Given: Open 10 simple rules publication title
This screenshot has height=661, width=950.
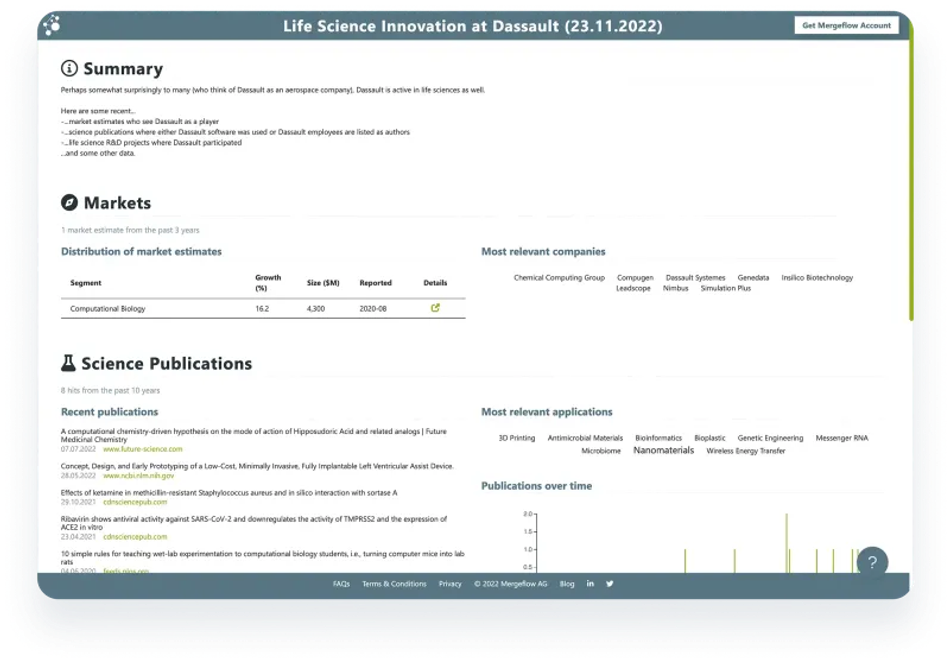Looking at the screenshot, I should (x=262, y=557).
